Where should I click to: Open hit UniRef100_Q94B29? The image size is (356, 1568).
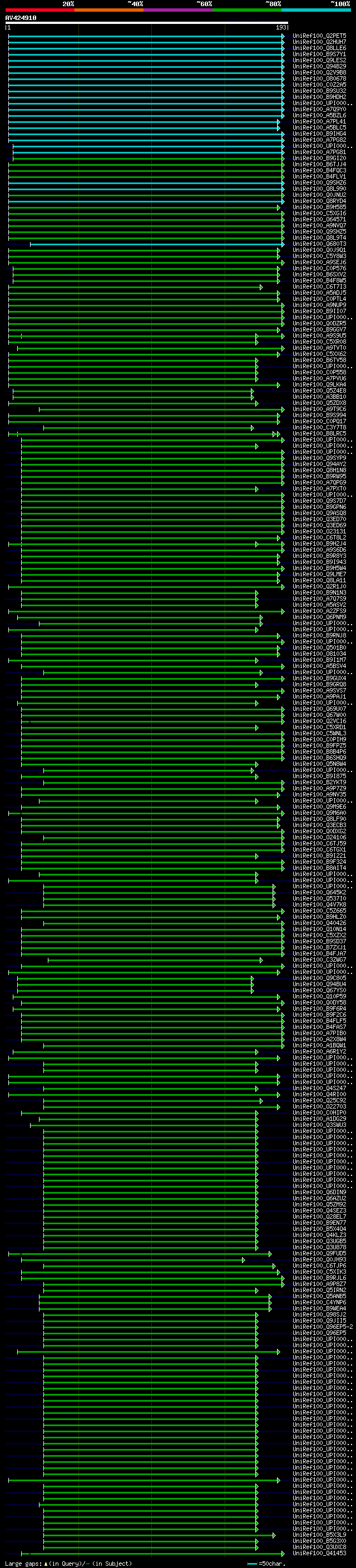click(x=319, y=66)
